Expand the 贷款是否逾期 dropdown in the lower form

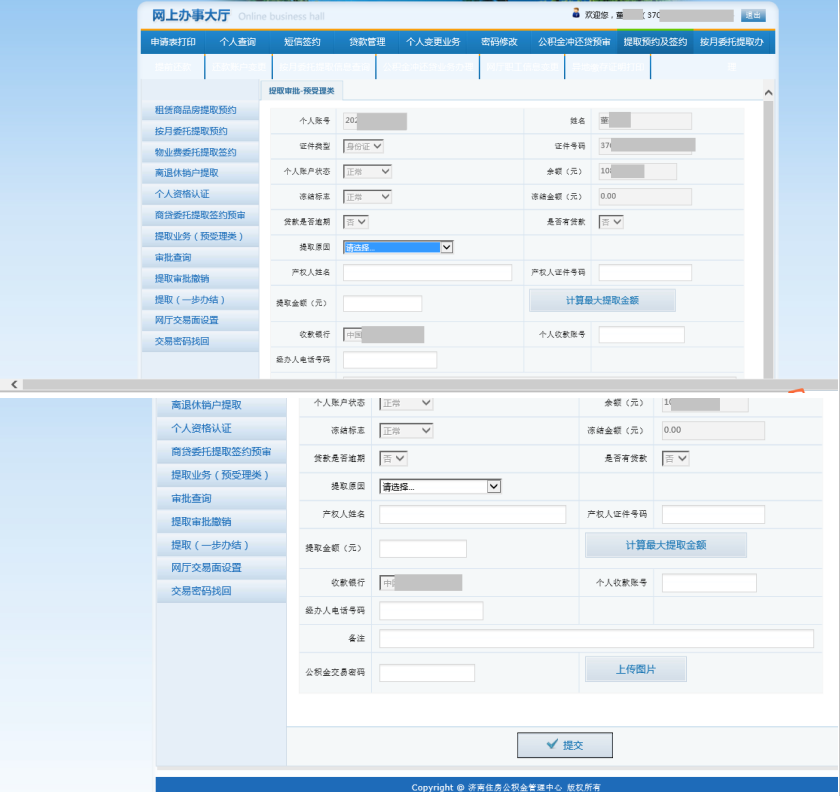394,459
